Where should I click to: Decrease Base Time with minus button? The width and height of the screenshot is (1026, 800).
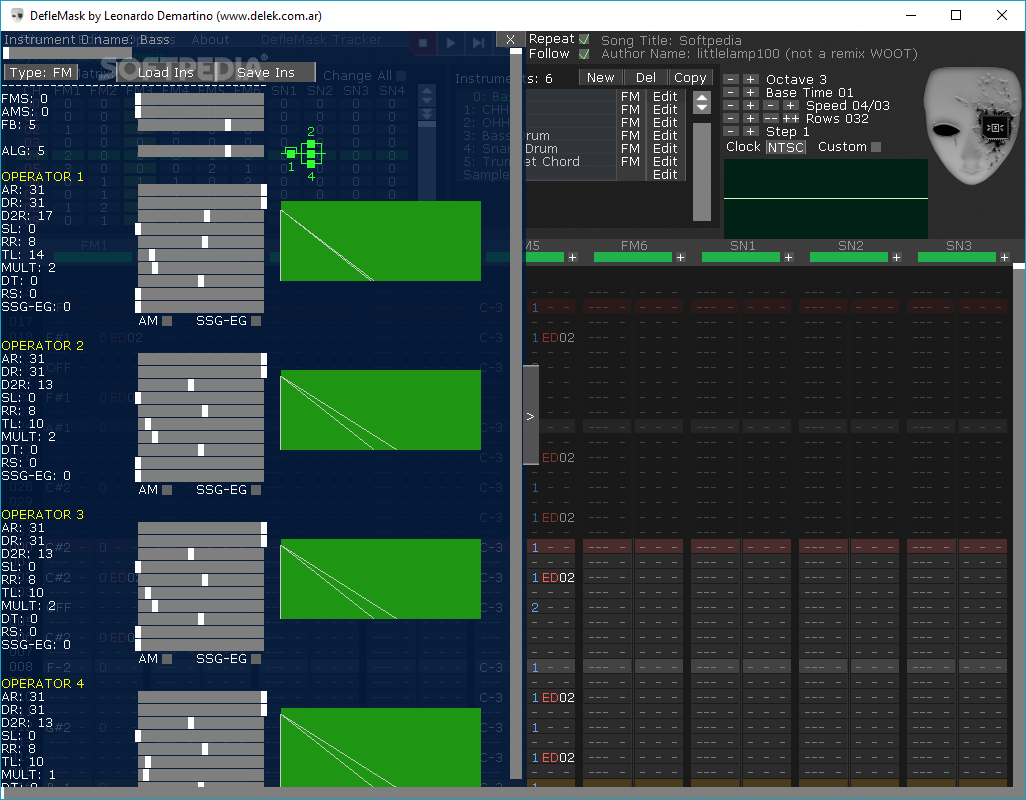click(731, 92)
